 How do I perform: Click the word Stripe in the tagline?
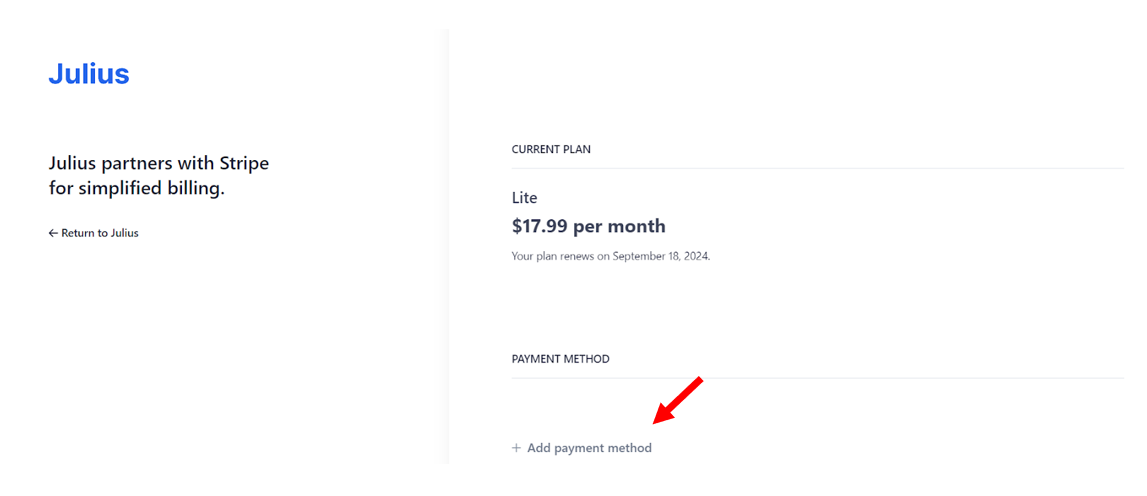point(247,163)
